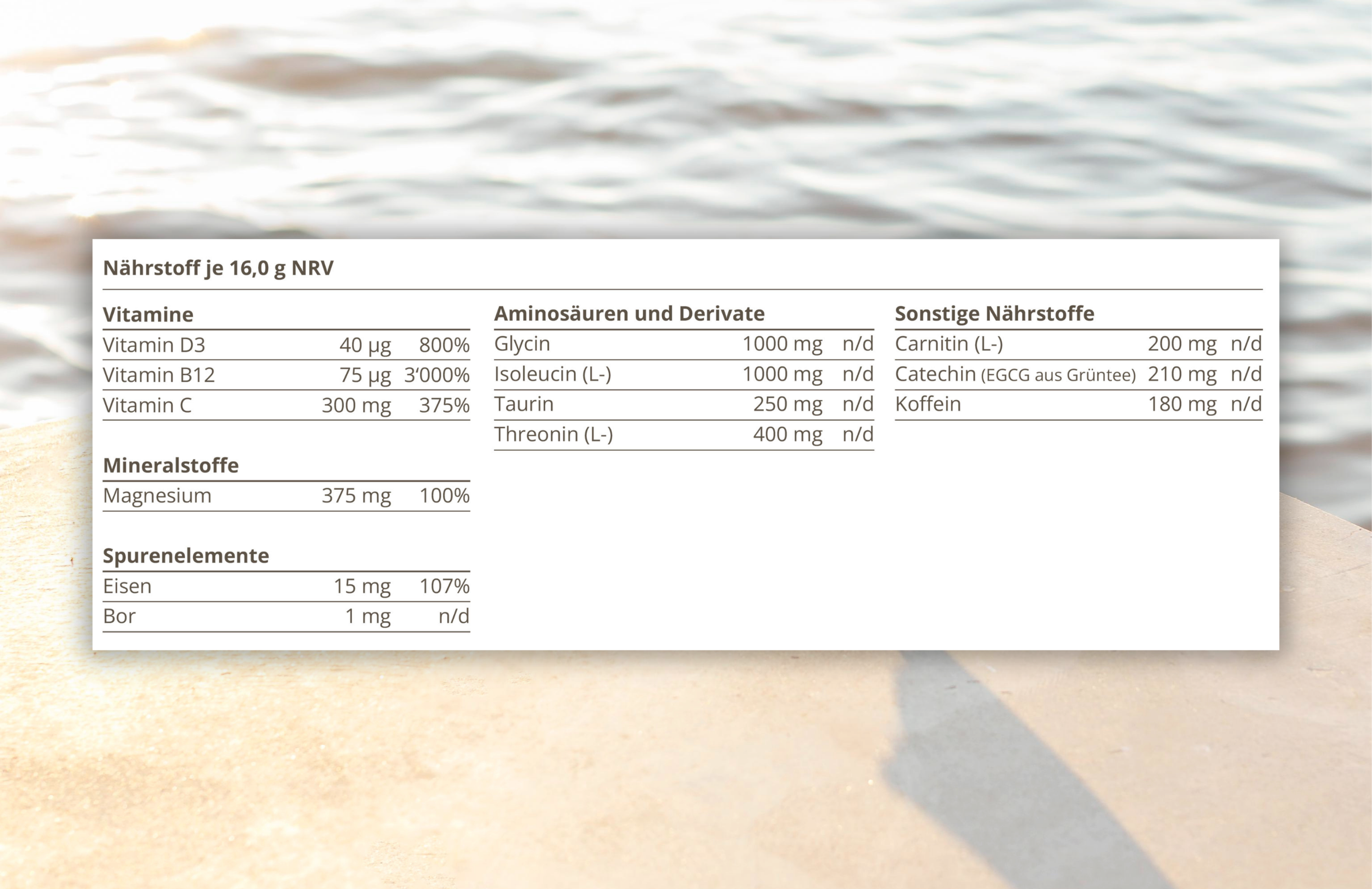Select the 'Vitamin B12' row label
The image size is (1372, 889).
click(x=159, y=375)
